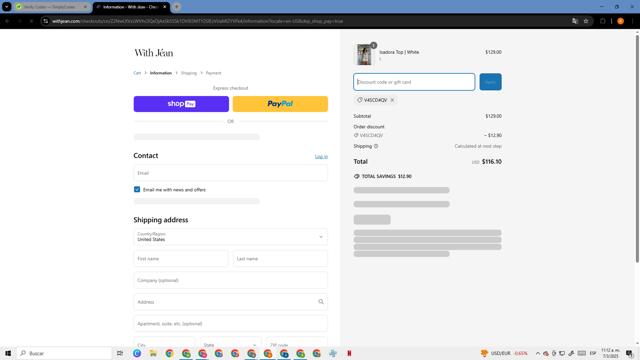This screenshot has width=640, height=360.
Task: Open the notification center
Action: (x=630, y=353)
